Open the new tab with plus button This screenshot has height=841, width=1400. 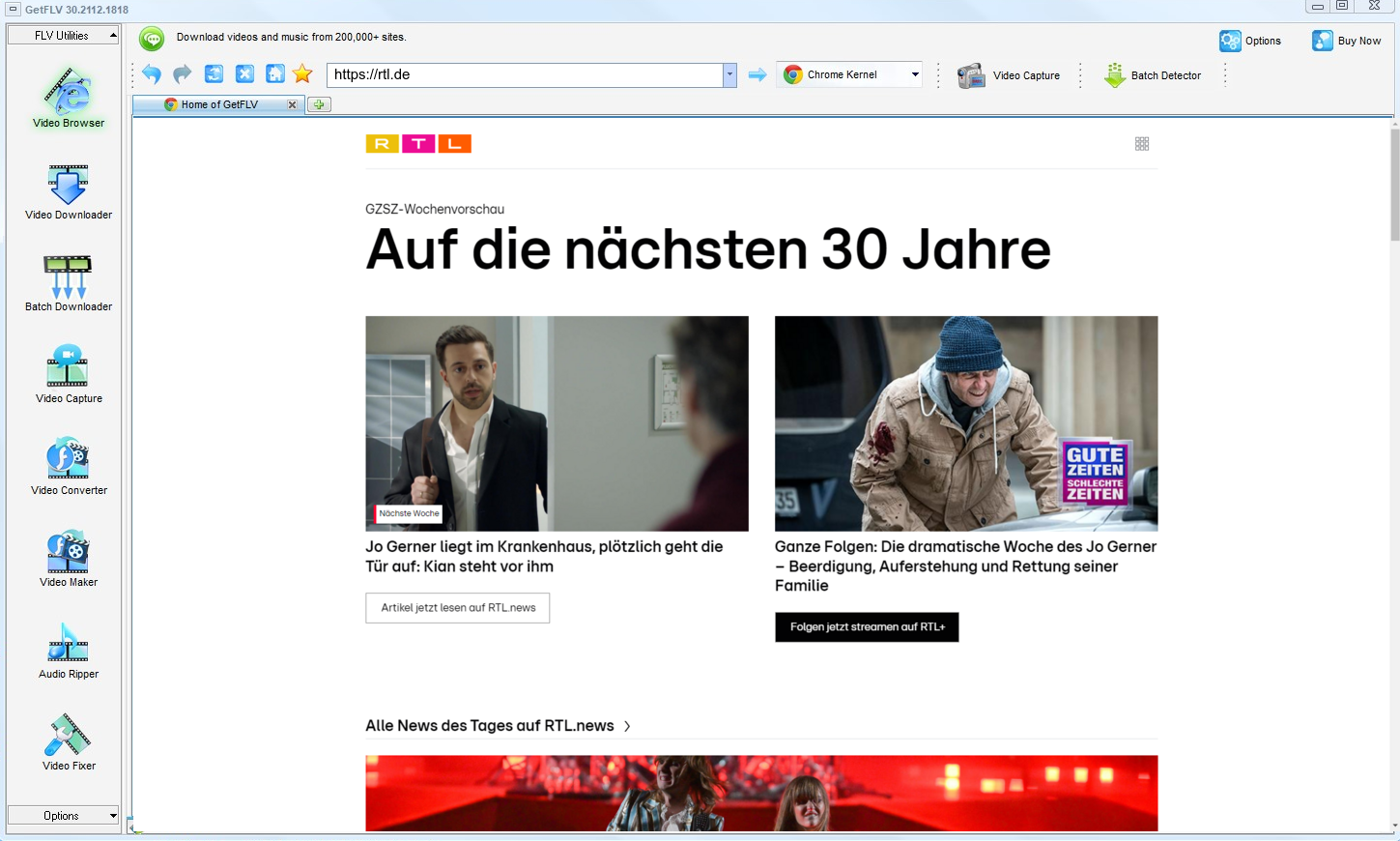pyautogui.click(x=319, y=104)
